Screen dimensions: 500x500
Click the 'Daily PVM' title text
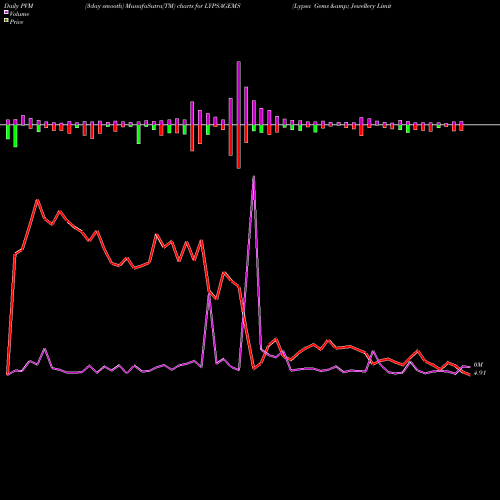(19, 6)
